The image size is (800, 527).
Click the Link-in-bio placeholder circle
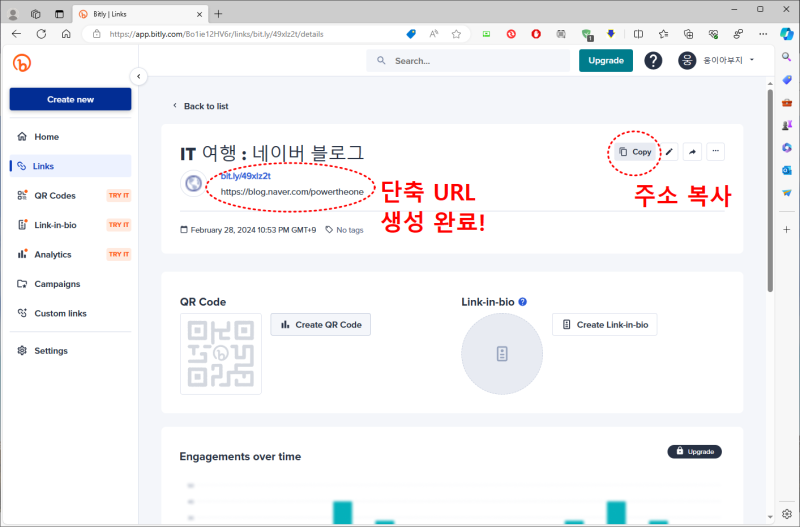point(502,354)
